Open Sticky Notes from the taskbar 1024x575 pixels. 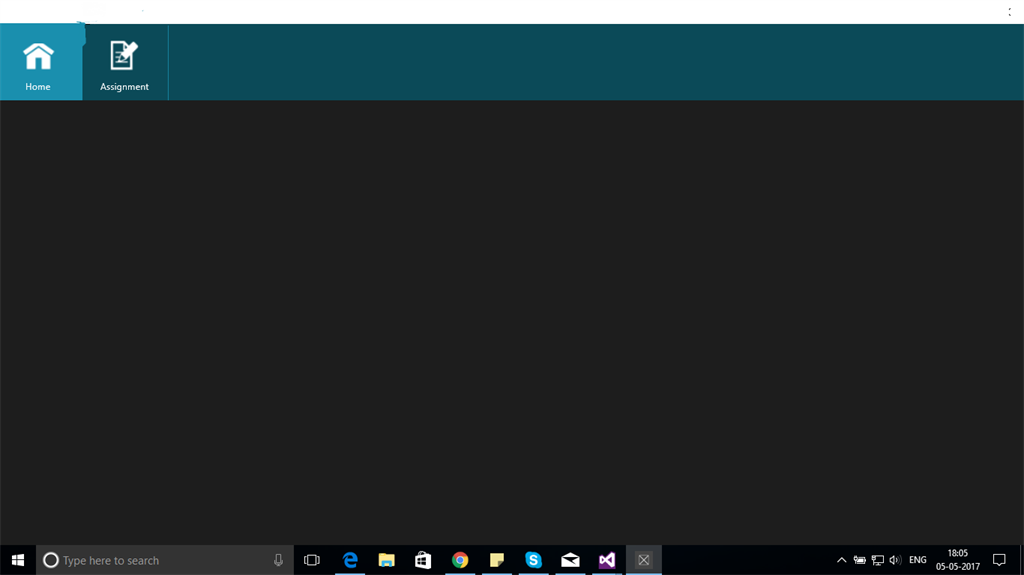click(x=497, y=560)
